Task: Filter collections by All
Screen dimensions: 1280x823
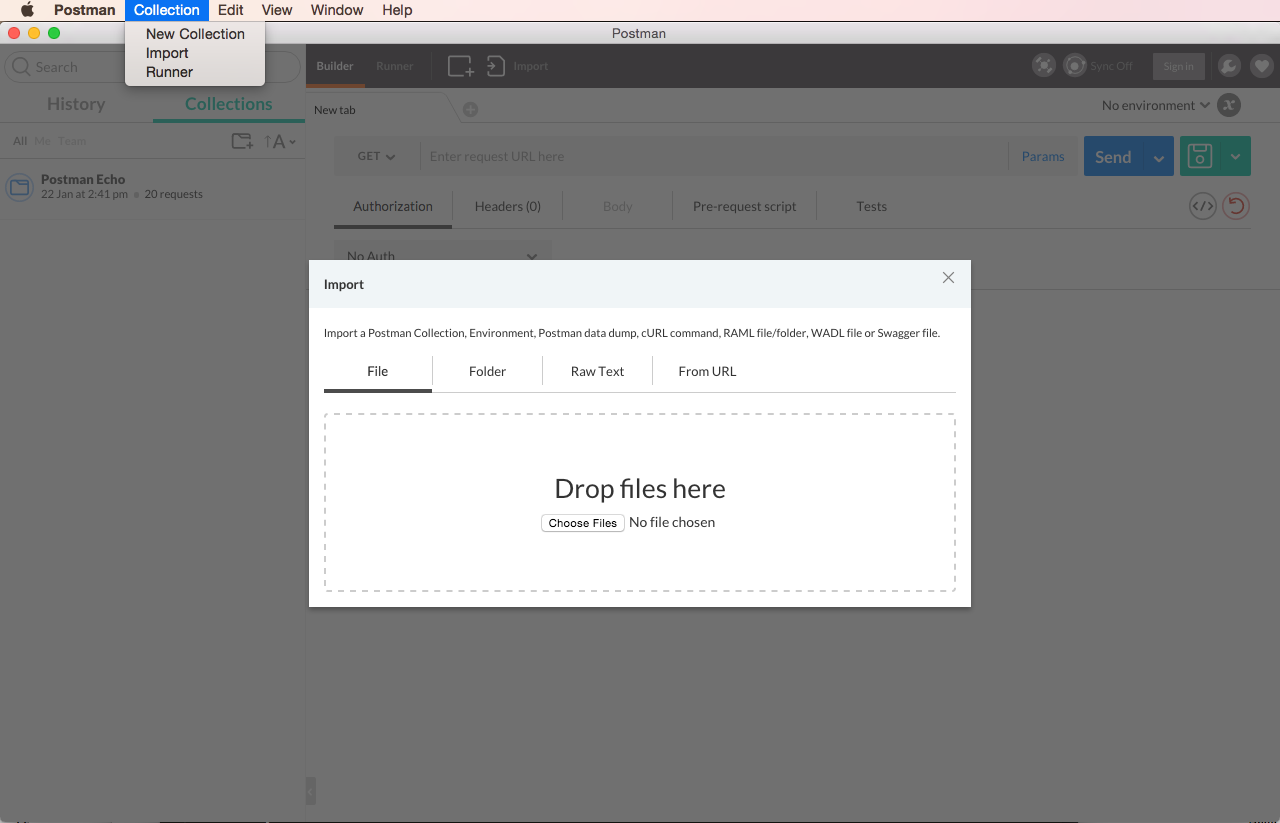Action: (x=20, y=141)
